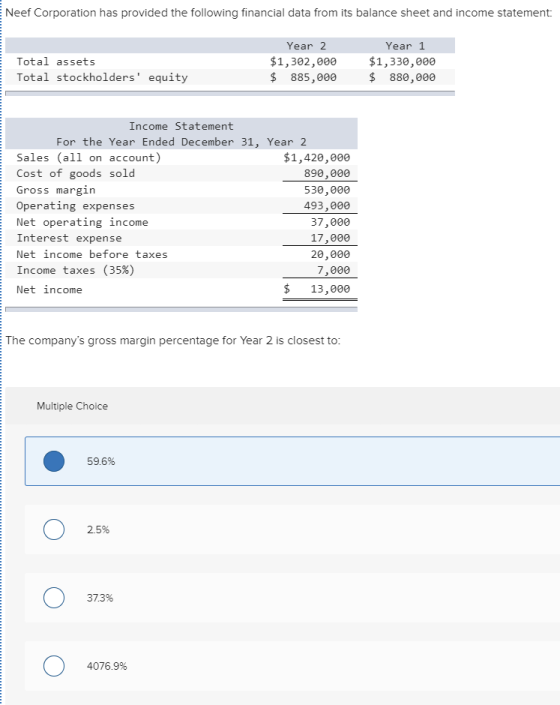Click the 'Multiple Choice' heading
The width and height of the screenshot is (560, 705).
[x=72, y=406]
